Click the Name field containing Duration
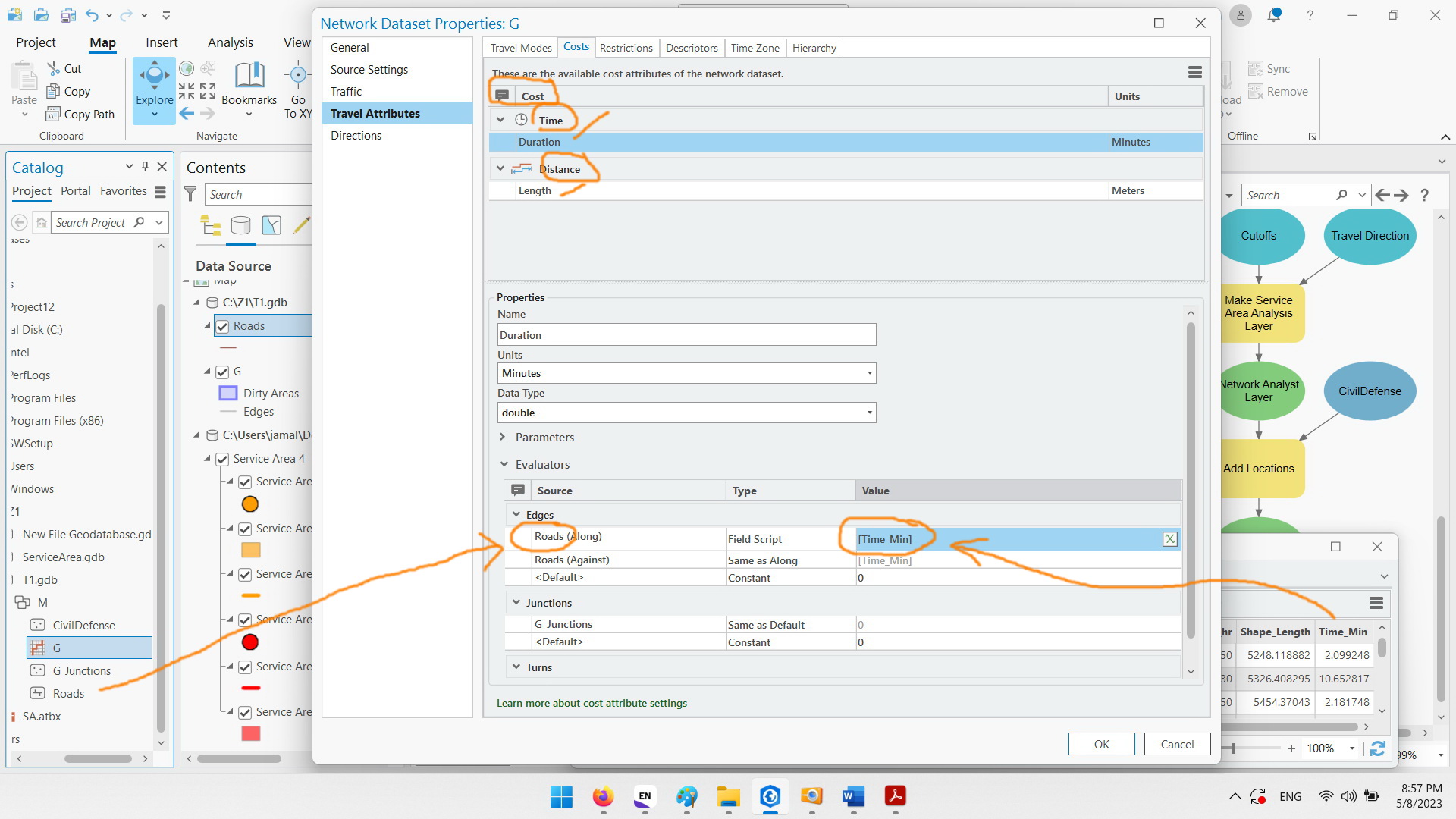Viewport: 1456px width, 819px height. coord(686,335)
